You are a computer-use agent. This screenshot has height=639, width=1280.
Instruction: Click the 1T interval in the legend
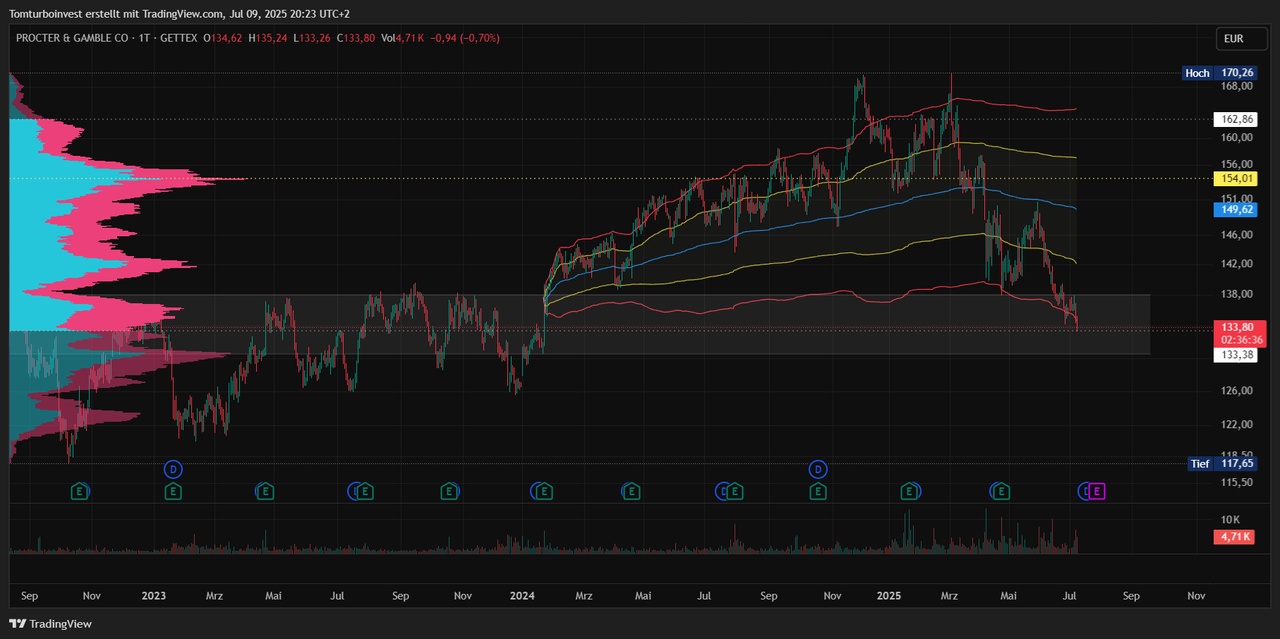[143, 38]
